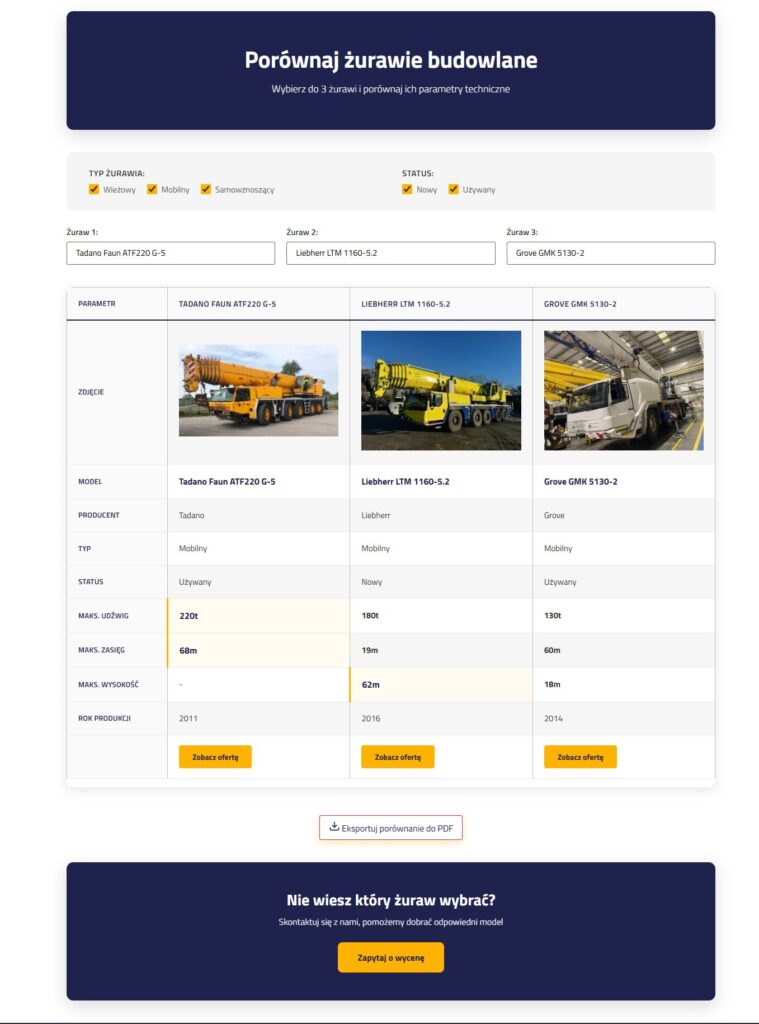The height and width of the screenshot is (1024, 759).
Task: Click the 19m max reach value
Action: [370, 650]
